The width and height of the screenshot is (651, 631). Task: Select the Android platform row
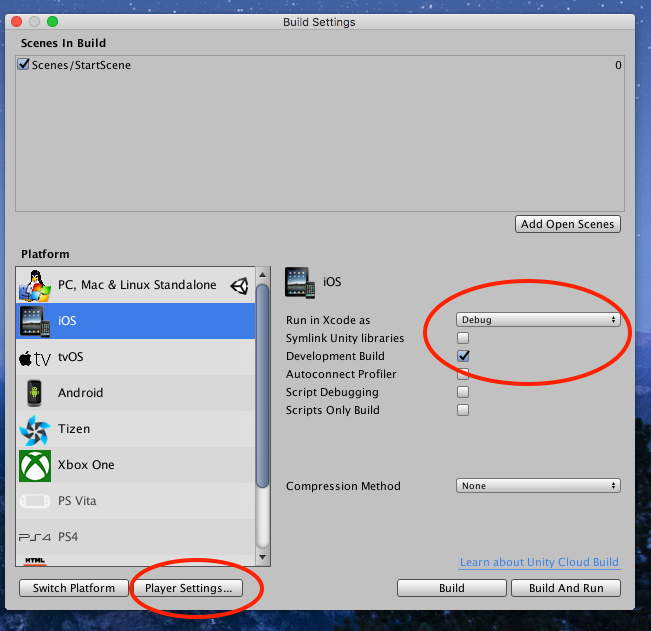click(135, 393)
